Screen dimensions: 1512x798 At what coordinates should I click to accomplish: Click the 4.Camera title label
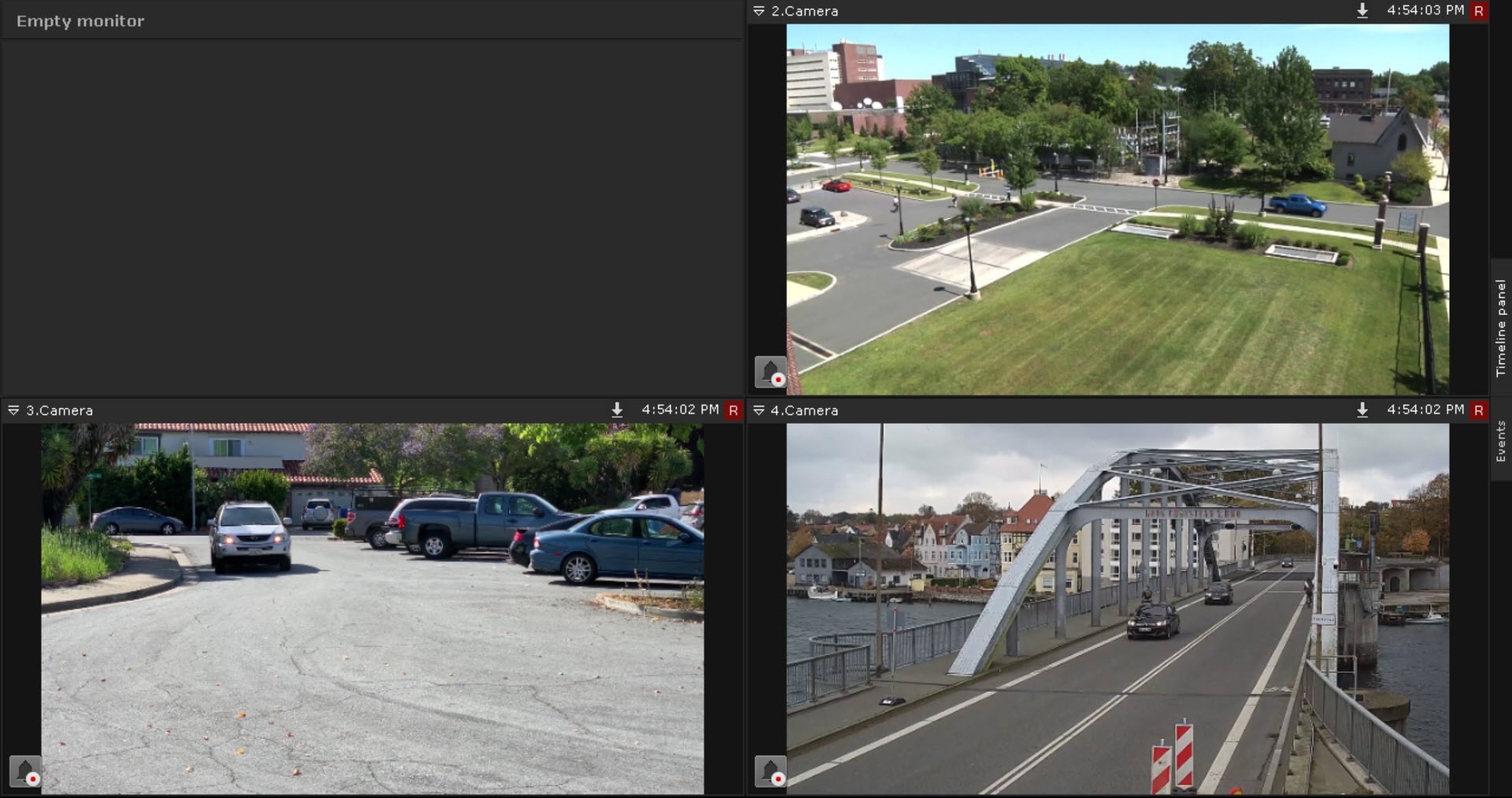pos(804,410)
